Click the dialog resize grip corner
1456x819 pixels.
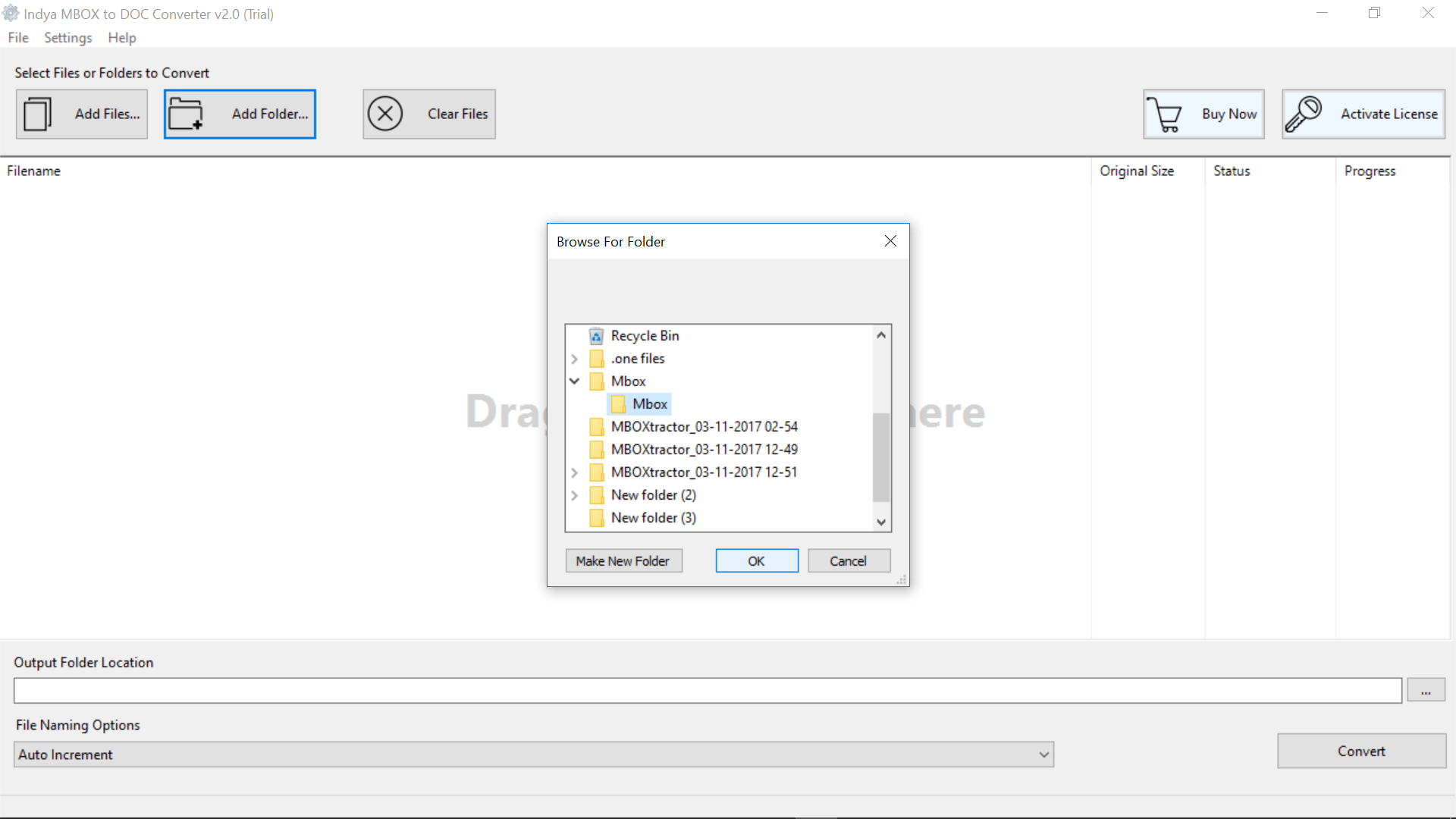click(x=902, y=579)
